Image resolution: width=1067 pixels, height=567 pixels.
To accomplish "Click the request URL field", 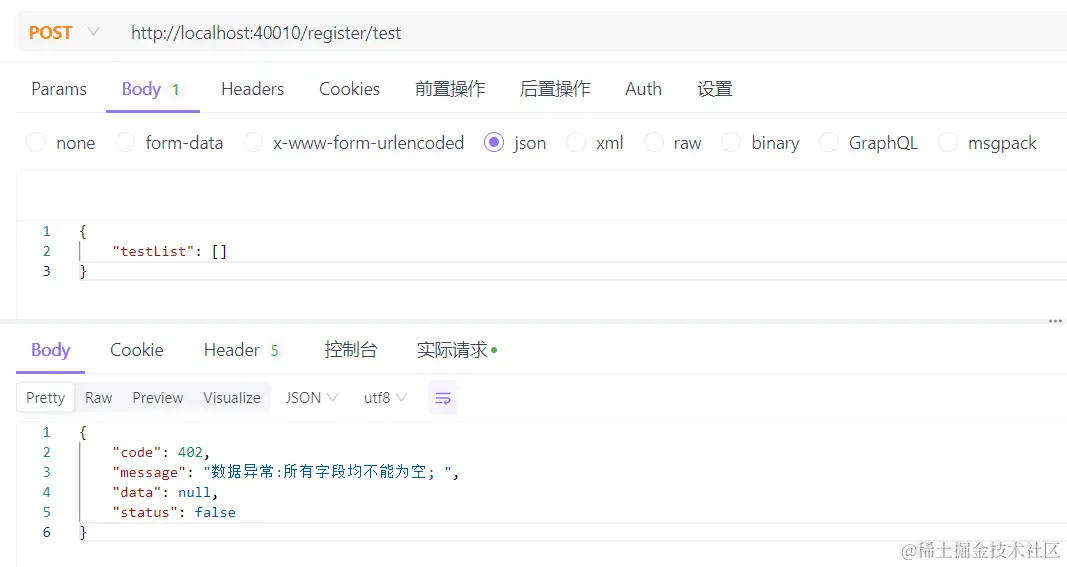I will tap(266, 33).
